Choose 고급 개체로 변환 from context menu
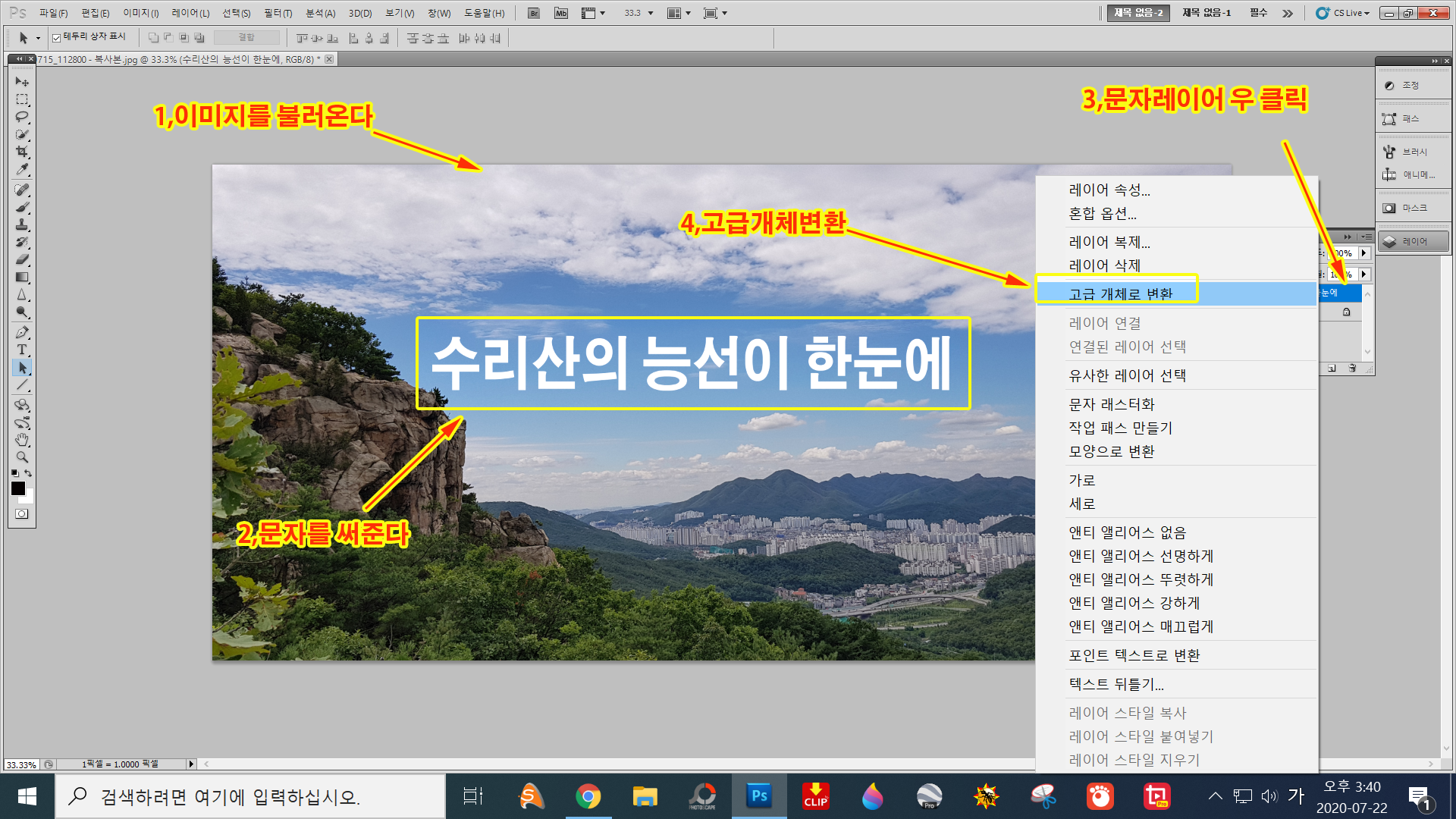1456x819 pixels. pyautogui.click(x=1119, y=293)
